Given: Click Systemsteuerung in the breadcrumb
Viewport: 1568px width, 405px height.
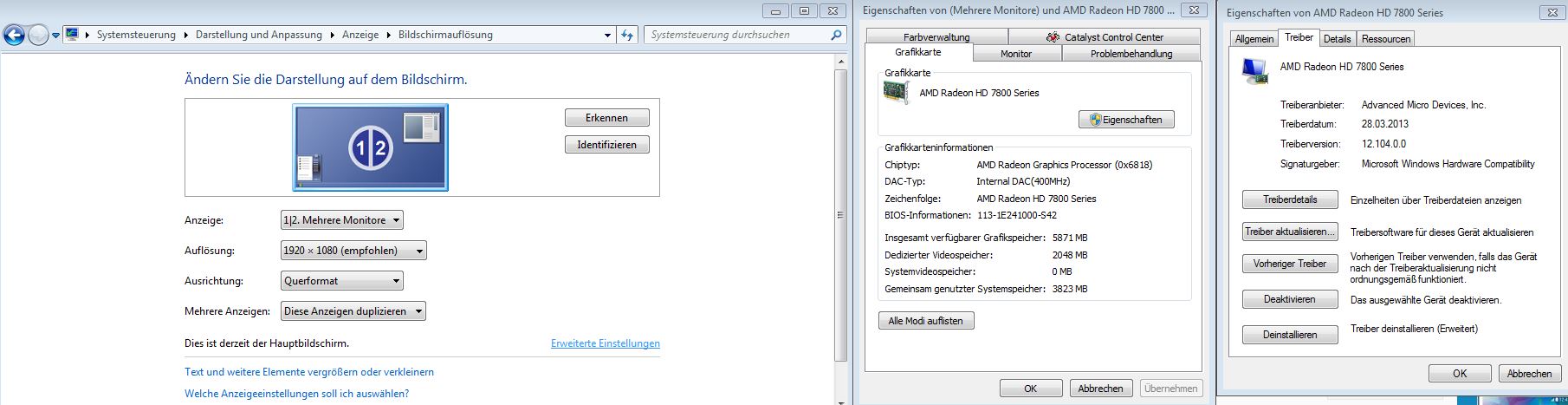Looking at the screenshot, I should pos(136,36).
